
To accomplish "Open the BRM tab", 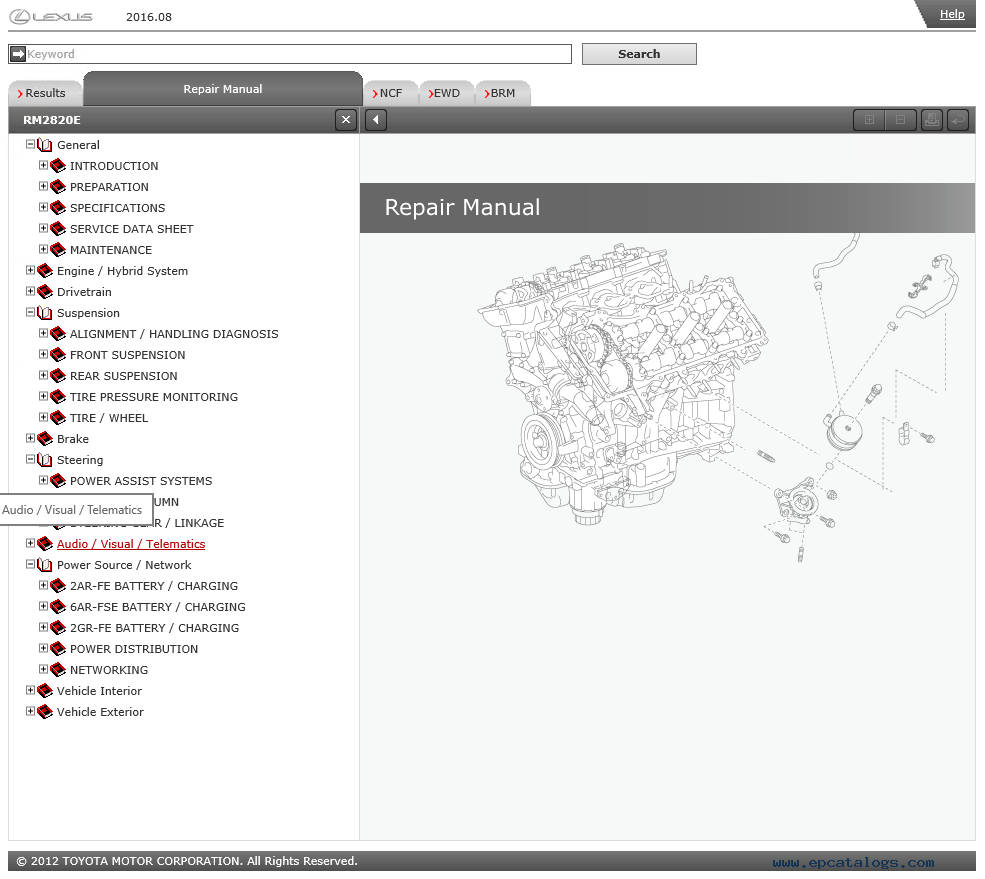I will coord(503,93).
